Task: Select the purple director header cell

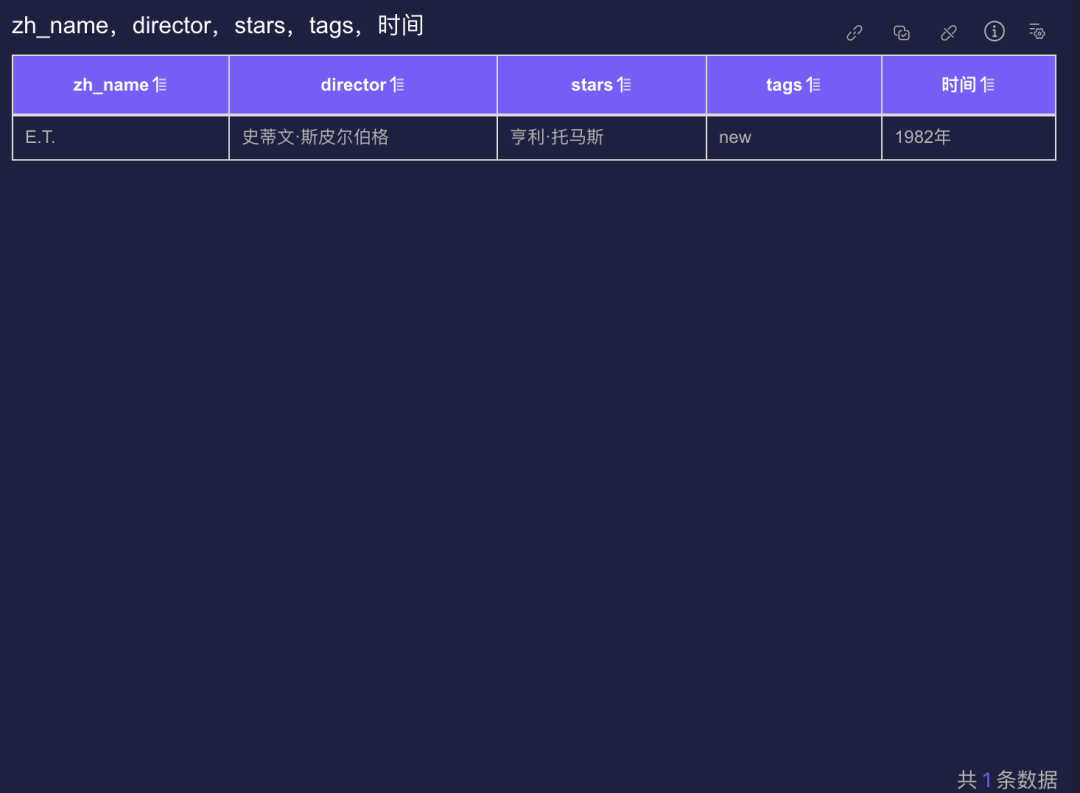Action: click(x=362, y=84)
